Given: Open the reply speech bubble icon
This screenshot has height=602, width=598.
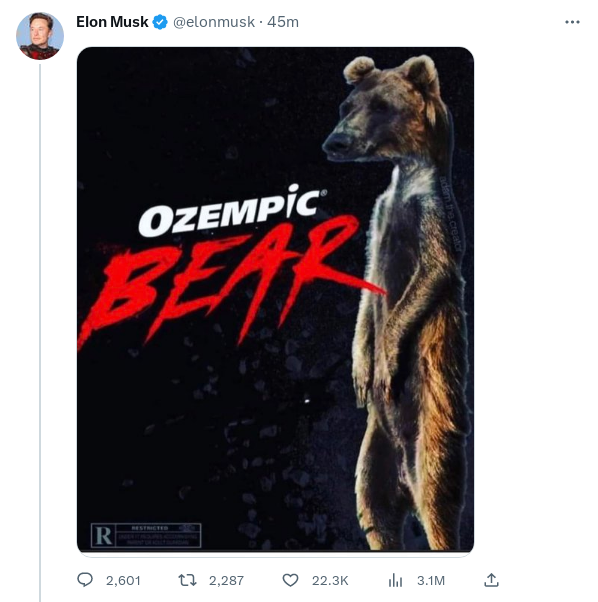Looking at the screenshot, I should click(x=85, y=580).
